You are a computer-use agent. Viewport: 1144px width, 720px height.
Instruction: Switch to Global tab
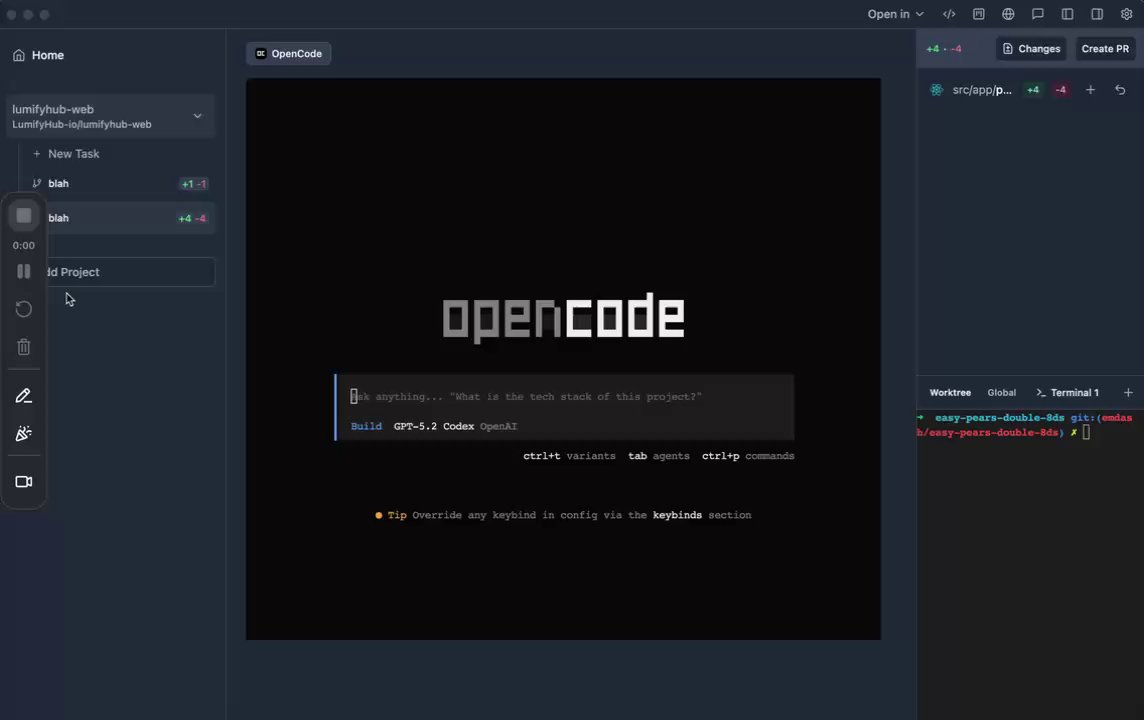1002,392
